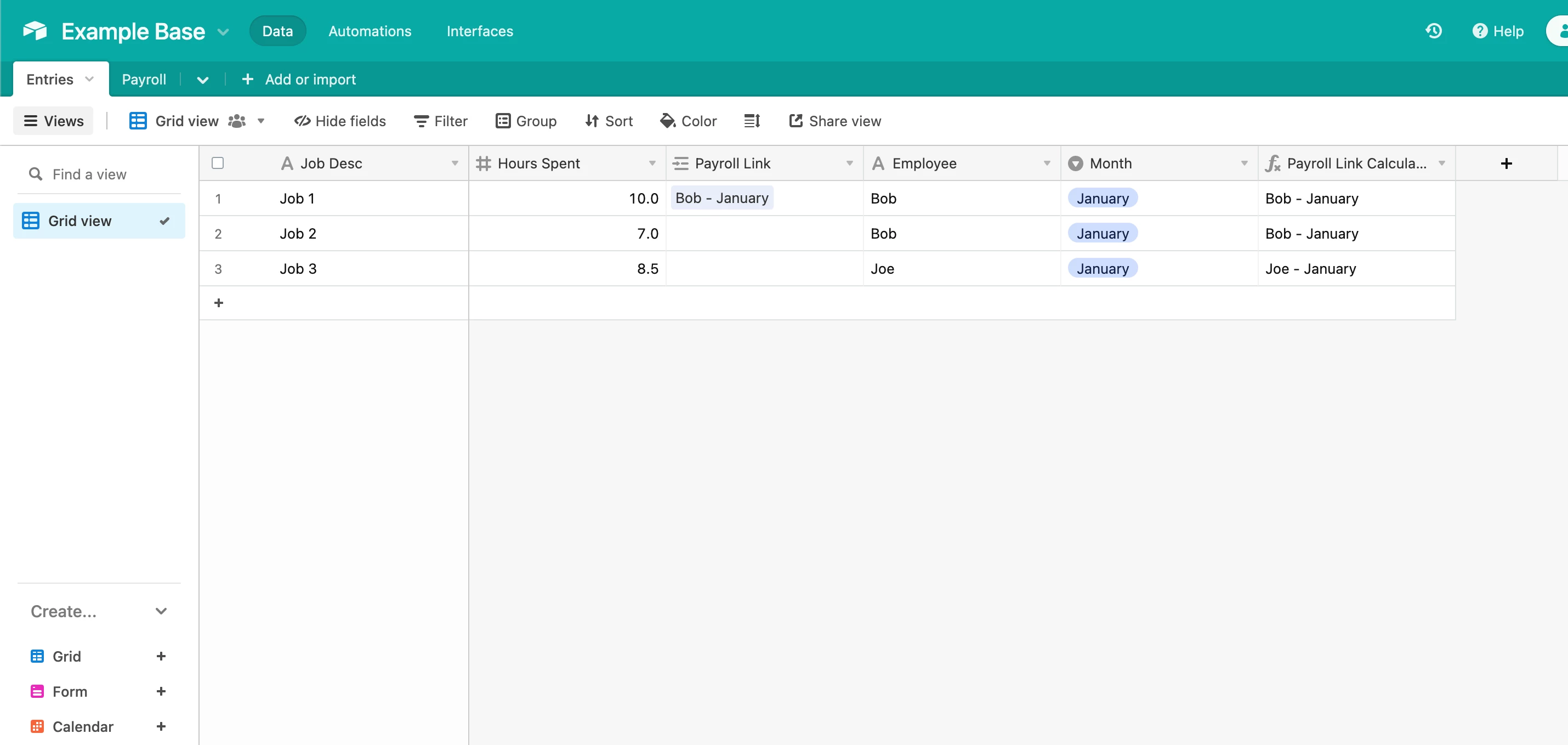The height and width of the screenshot is (745, 1568).
Task: Click plus next to Calendar view
Action: (x=161, y=726)
